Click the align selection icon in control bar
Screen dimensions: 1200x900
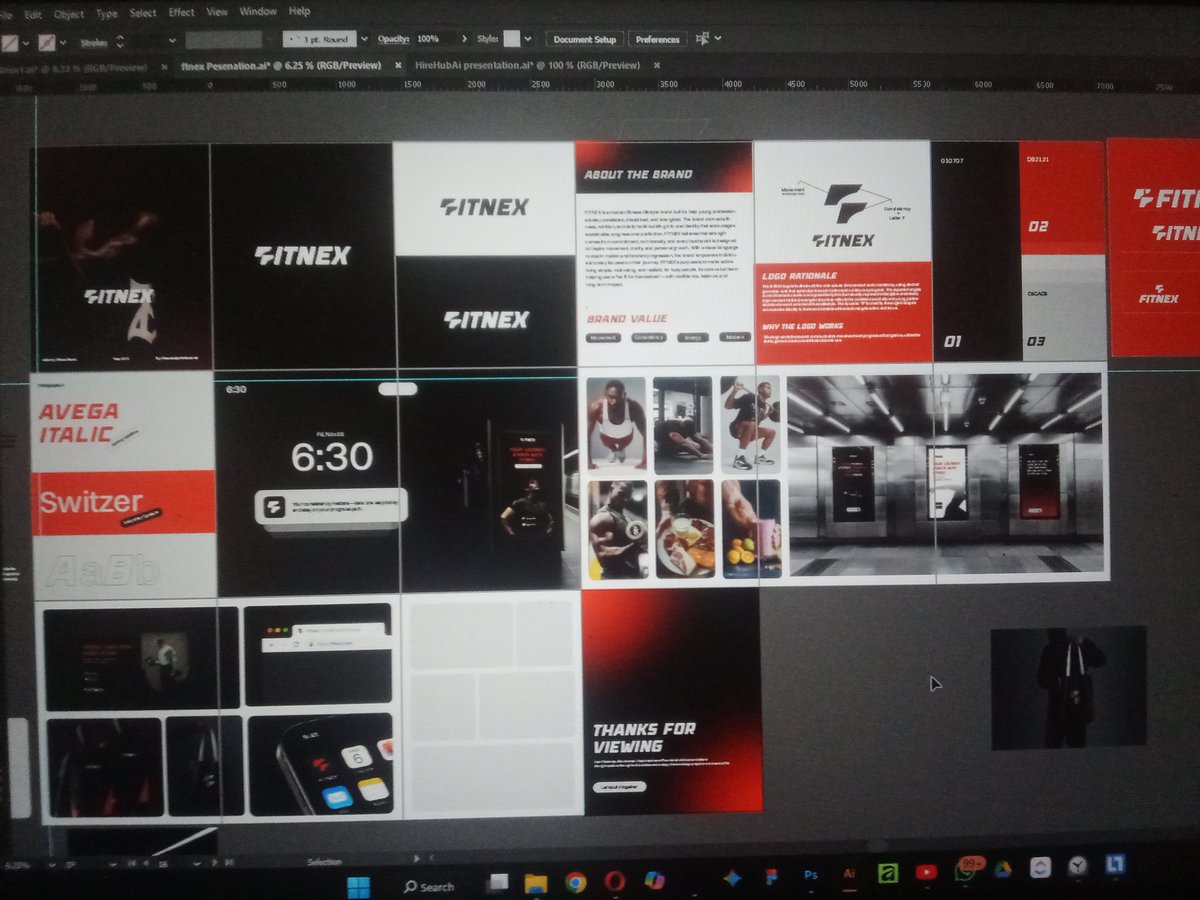[703, 38]
